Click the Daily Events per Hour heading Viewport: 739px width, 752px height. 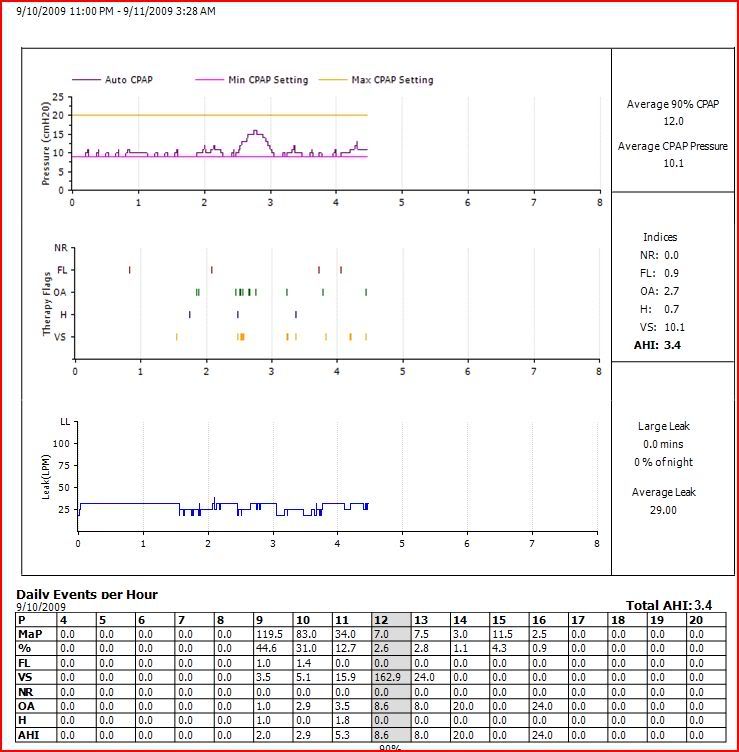click(87, 594)
